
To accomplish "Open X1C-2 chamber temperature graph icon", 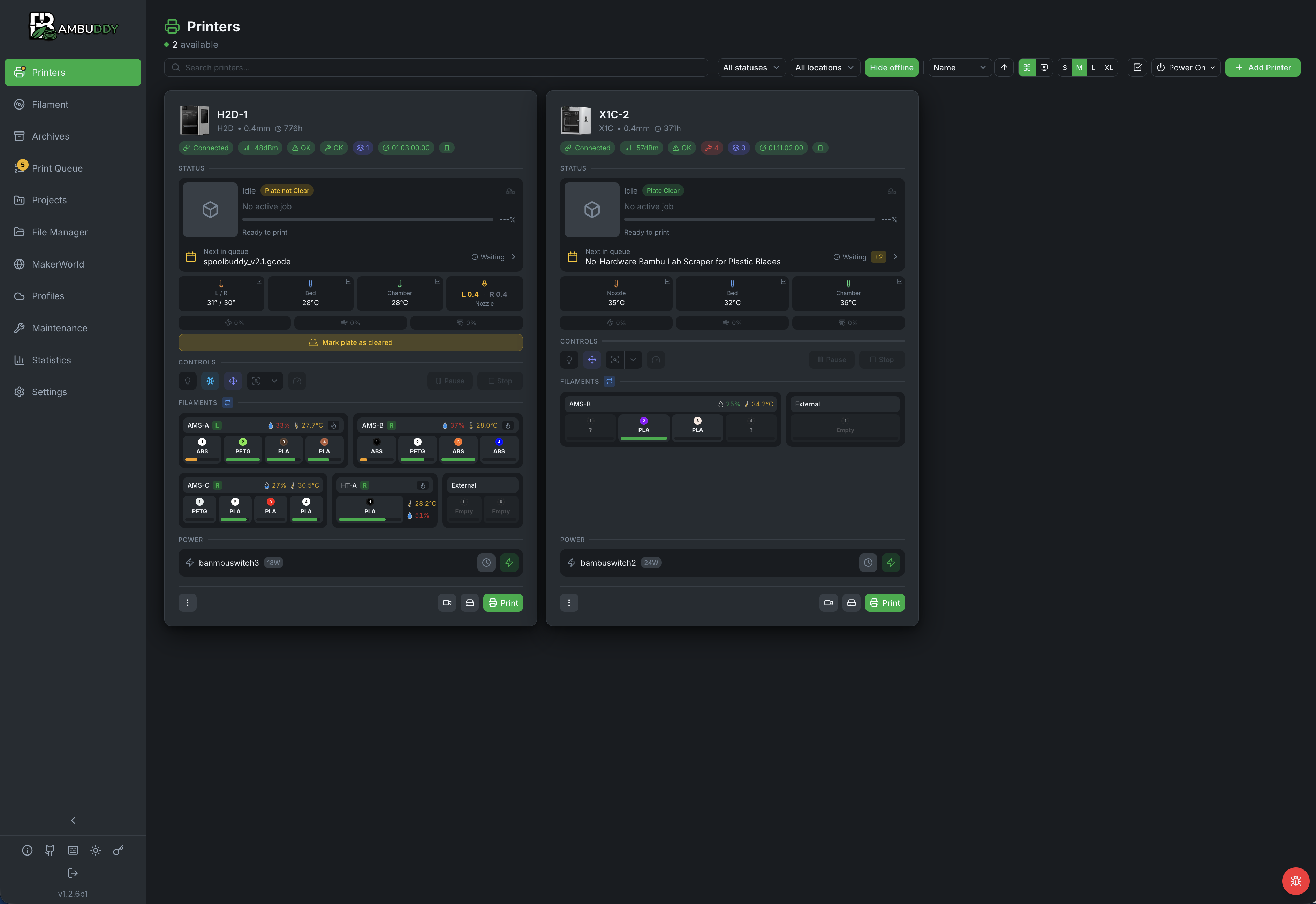I will 899,281.
